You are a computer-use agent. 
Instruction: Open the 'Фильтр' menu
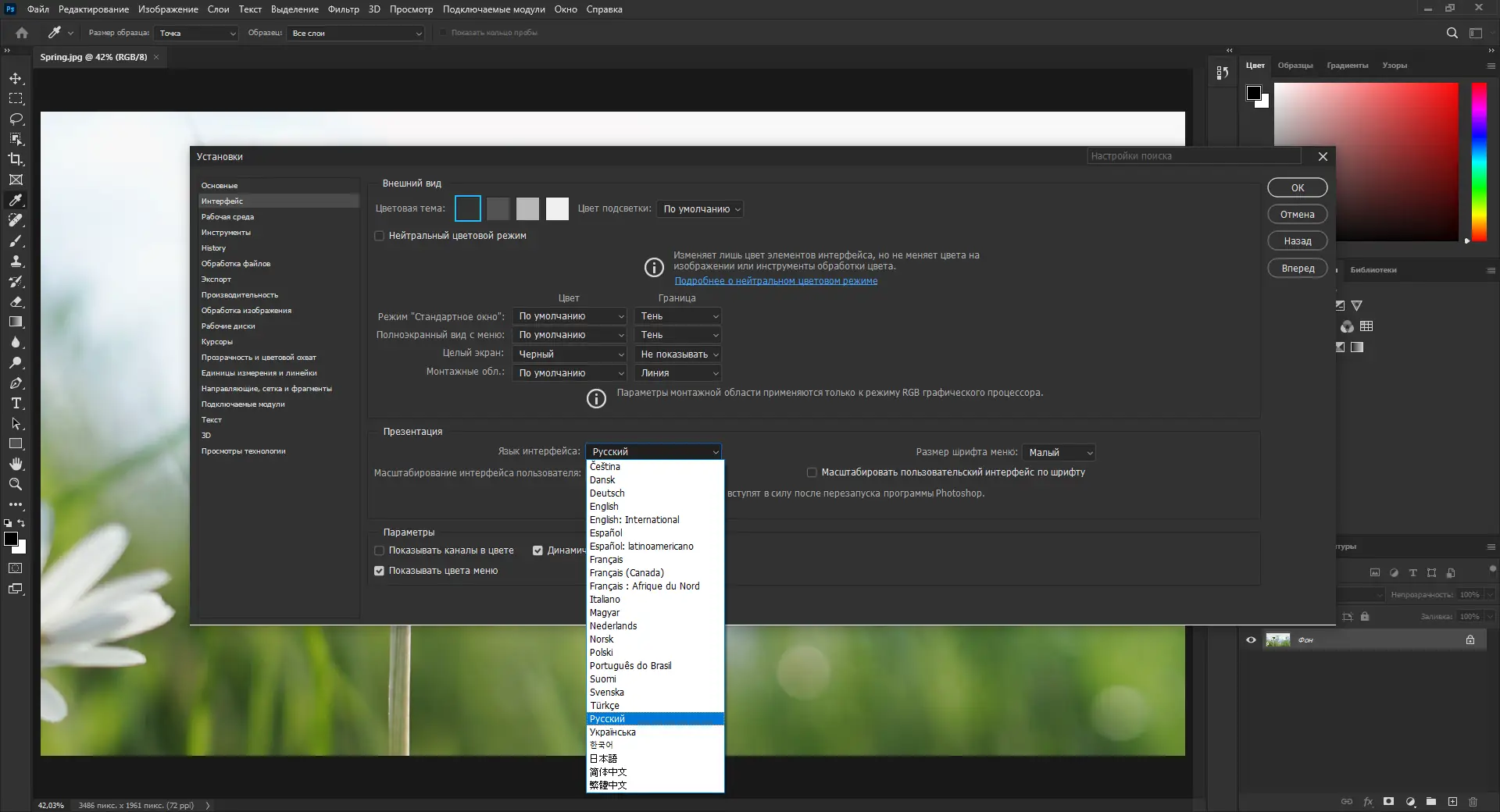[344, 9]
